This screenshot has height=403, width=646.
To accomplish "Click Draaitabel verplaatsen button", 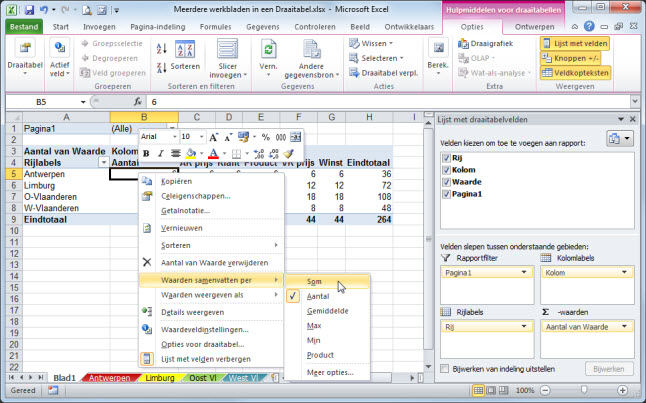I will [383, 73].
